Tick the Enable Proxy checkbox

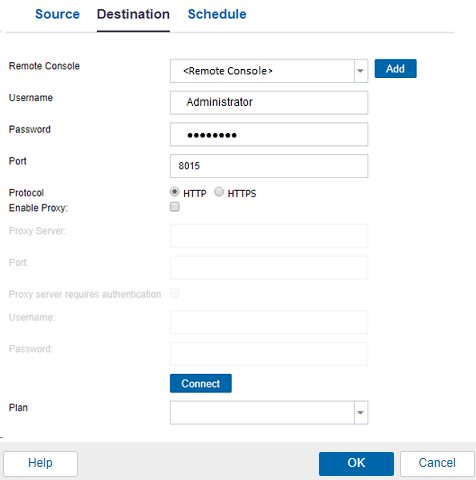(x=175, y=207)
